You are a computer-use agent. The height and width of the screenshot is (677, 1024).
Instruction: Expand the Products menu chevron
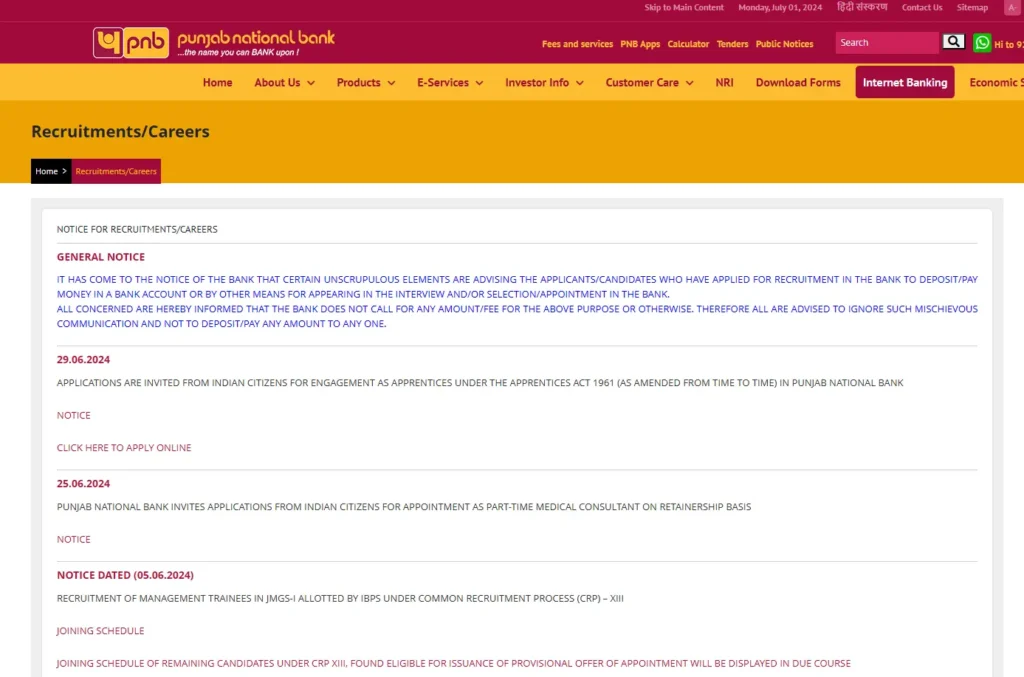[x=391, y=83]
